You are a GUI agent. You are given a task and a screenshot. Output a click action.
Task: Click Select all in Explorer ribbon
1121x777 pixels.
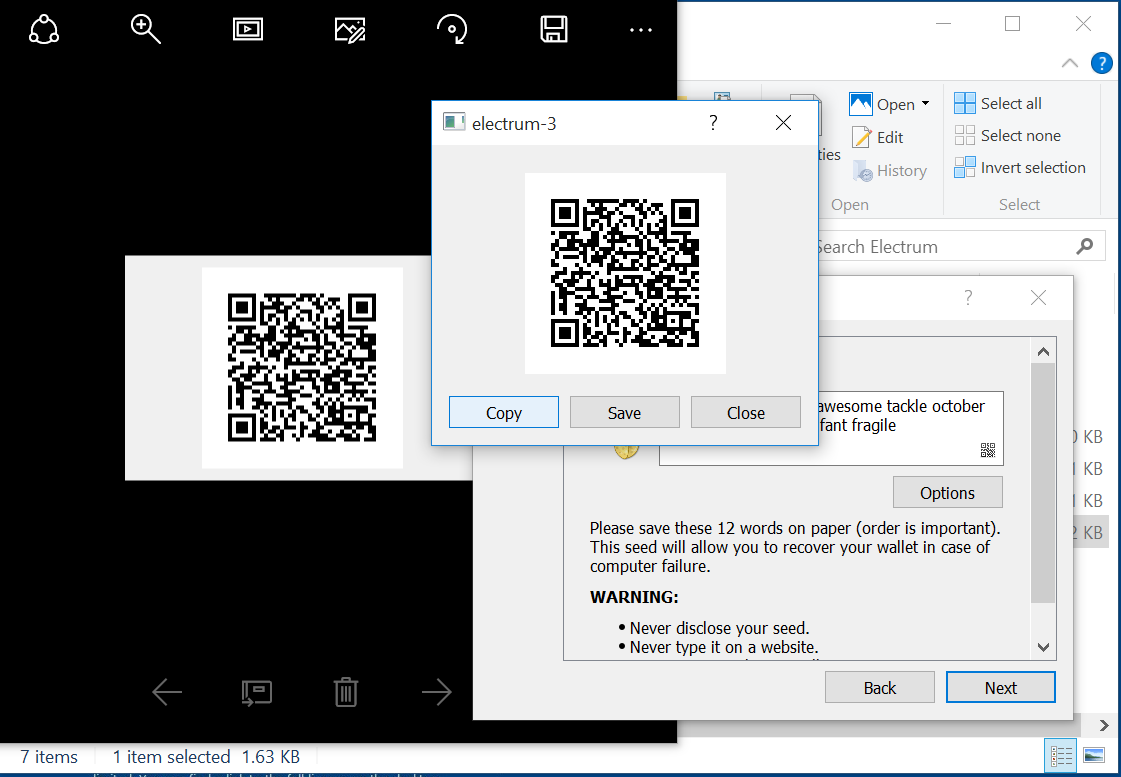(x=998, y=104)
